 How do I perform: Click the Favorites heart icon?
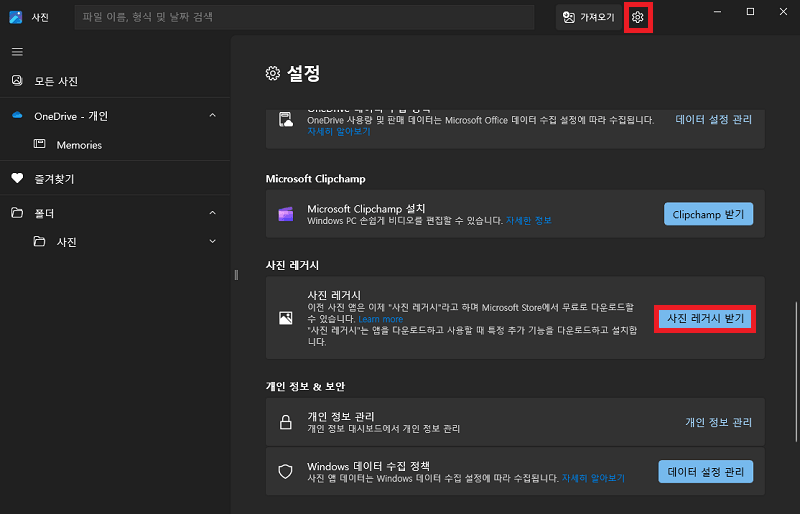[17, 178]
